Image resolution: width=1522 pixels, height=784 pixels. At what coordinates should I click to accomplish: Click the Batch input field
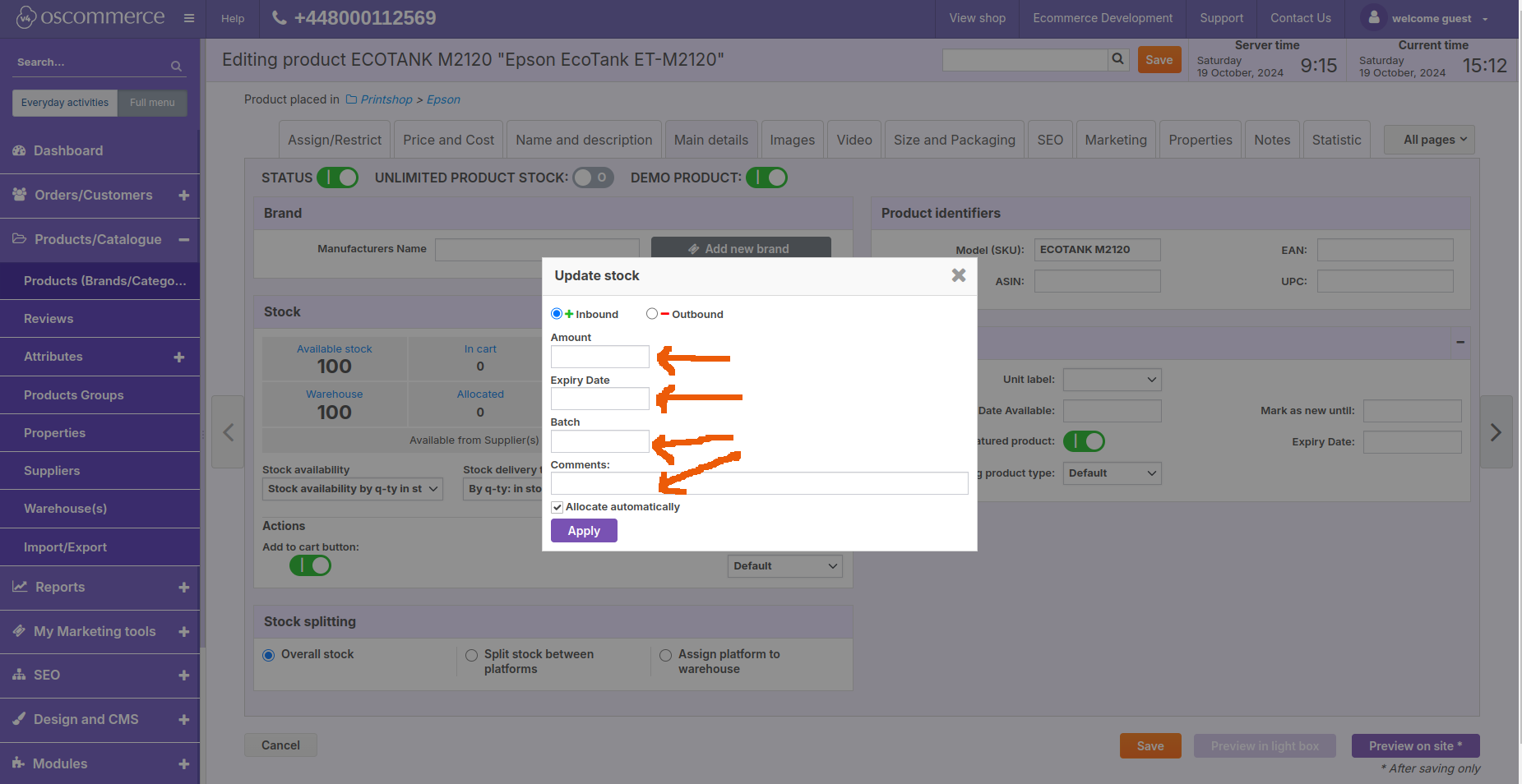click(600, 441)
